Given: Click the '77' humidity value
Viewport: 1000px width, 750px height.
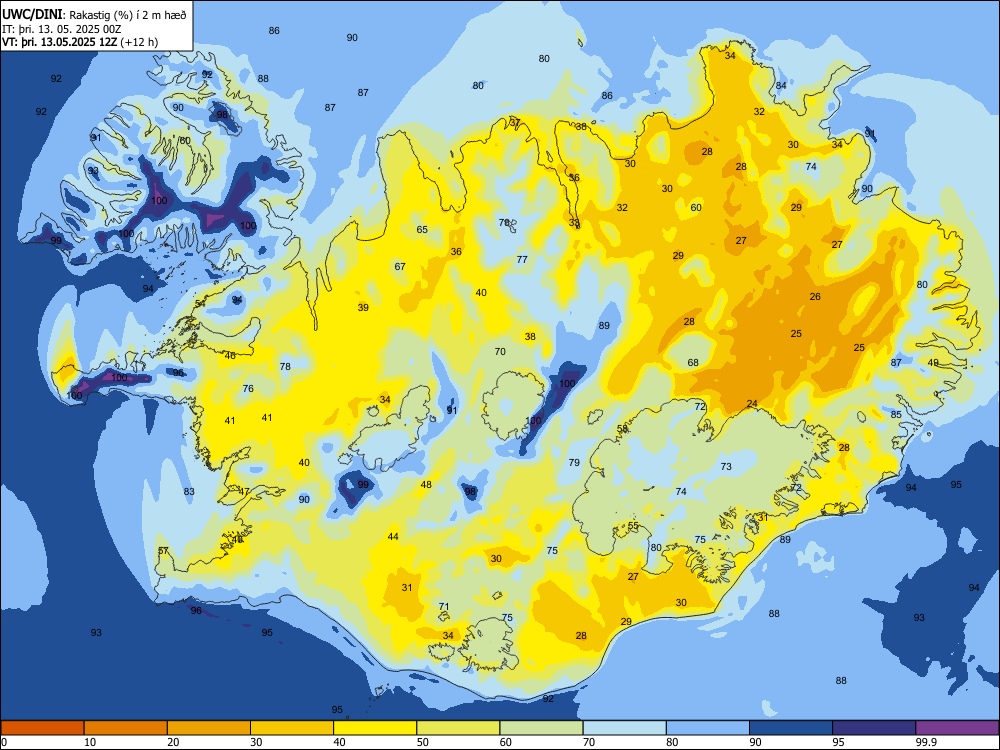Looking at the screenshot, I should pos(522,260).
